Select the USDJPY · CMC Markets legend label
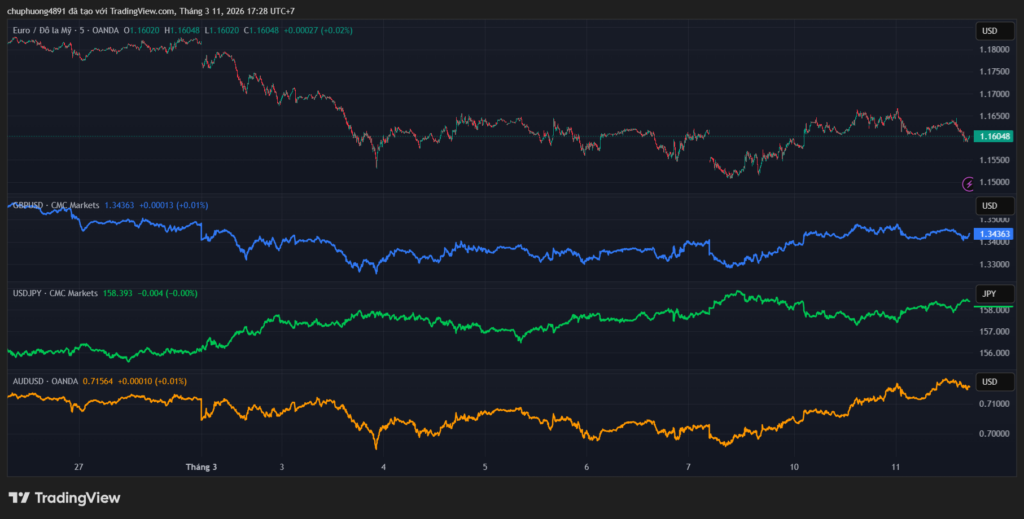Screen dimensions: 1024x519 point(55,293)
